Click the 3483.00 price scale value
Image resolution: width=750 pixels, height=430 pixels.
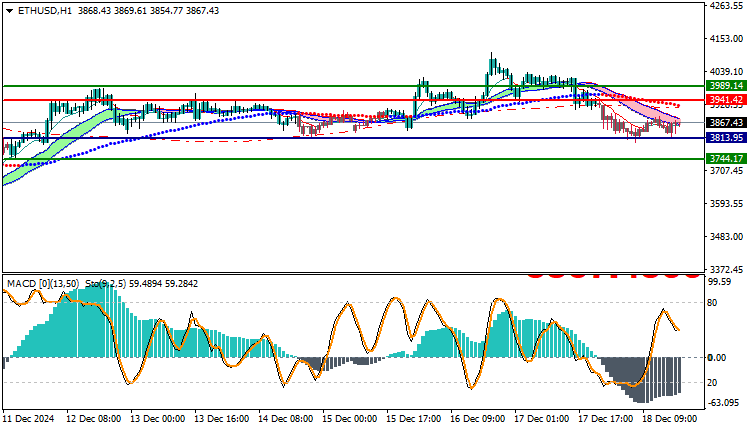click(727, 237)
